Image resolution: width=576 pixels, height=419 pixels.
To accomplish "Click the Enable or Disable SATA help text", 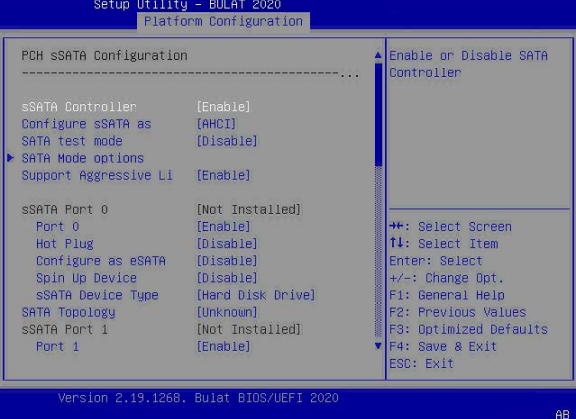I will (468, 64).
